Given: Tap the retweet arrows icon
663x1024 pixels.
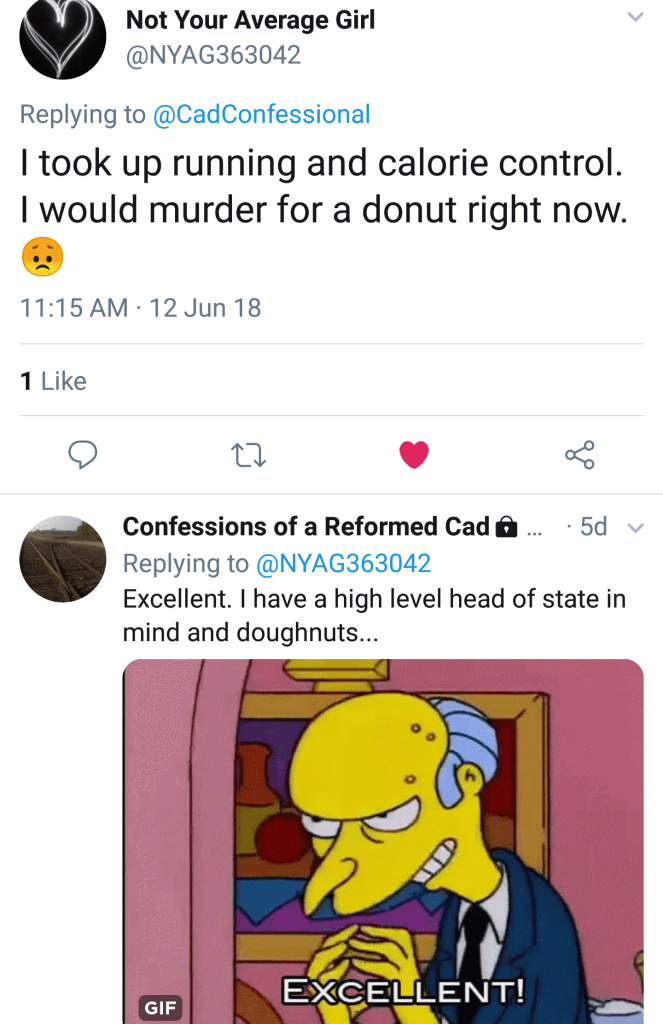Looking at the screenshot, I should tap(245, 456).
